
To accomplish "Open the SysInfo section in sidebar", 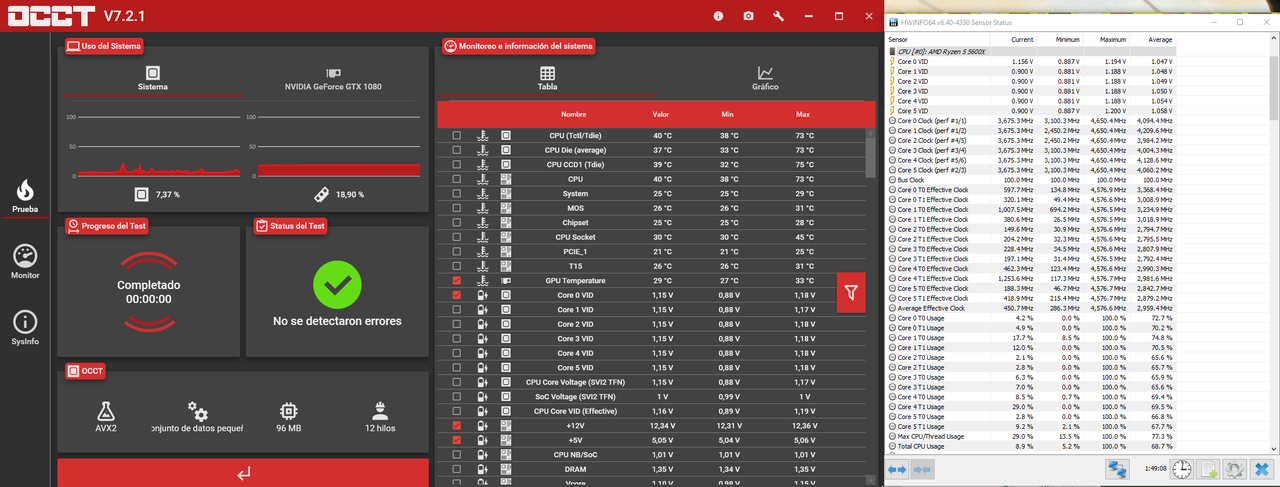I will click(x=25, y=328).
